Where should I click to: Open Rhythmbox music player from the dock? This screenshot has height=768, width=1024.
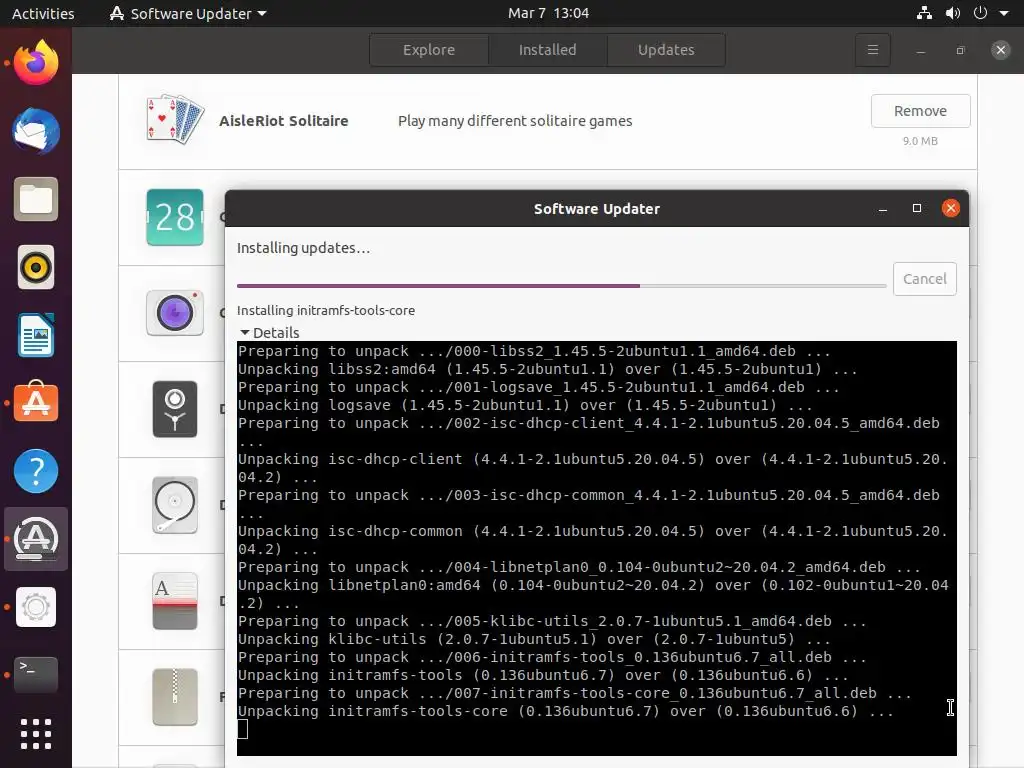36,267
